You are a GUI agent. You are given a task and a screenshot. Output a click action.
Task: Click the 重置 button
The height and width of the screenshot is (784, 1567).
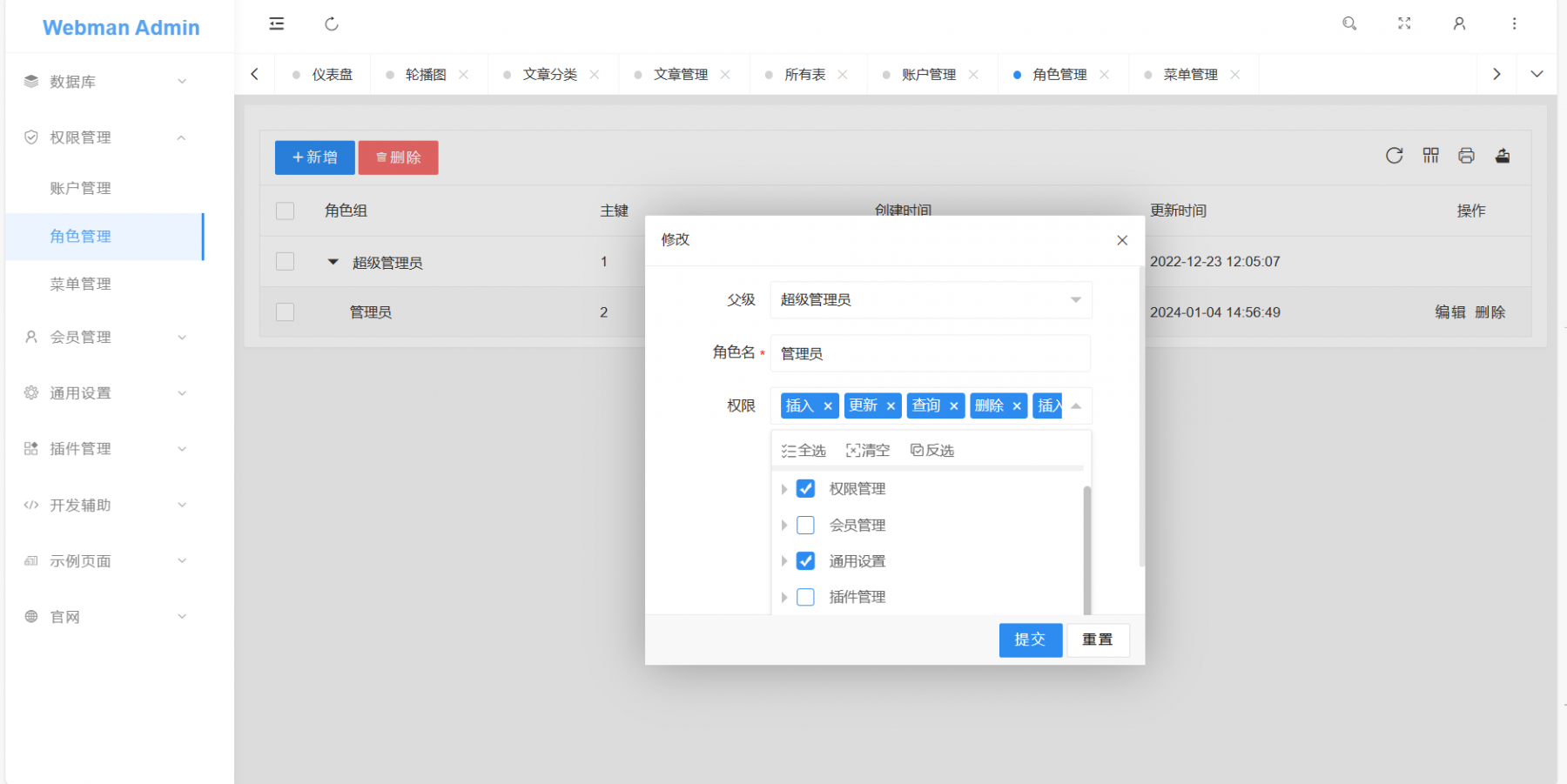coord(1098,640)
